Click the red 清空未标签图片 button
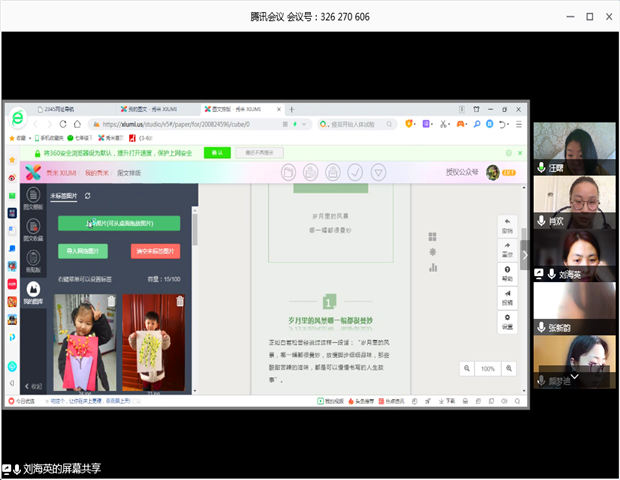Viewport: 620px width, 480px height. [153, 251]
